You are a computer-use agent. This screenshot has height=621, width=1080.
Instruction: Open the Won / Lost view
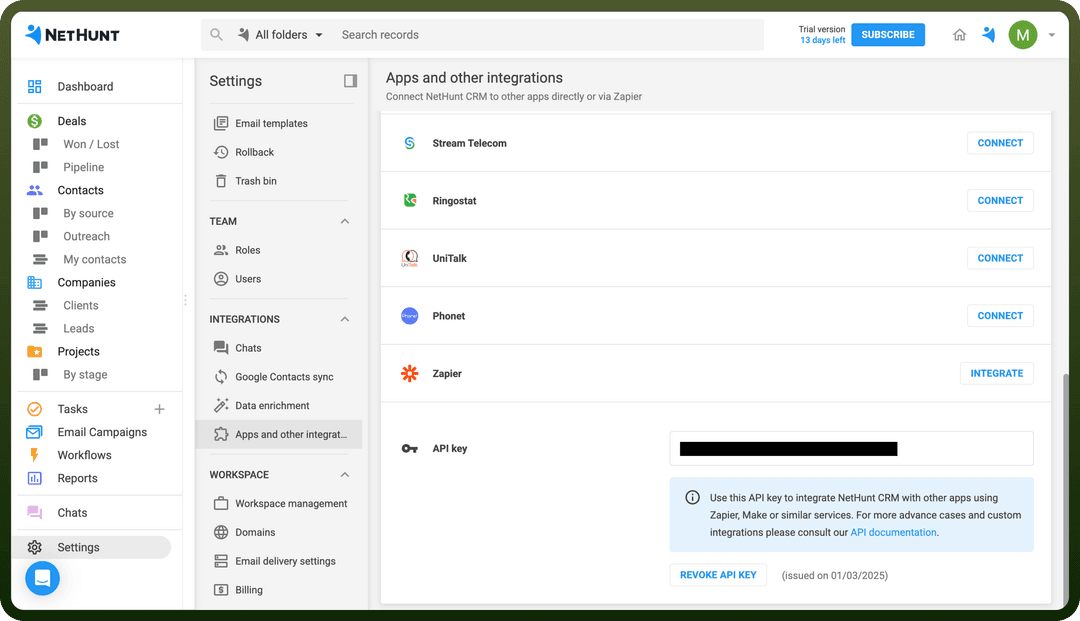[91, 144]
